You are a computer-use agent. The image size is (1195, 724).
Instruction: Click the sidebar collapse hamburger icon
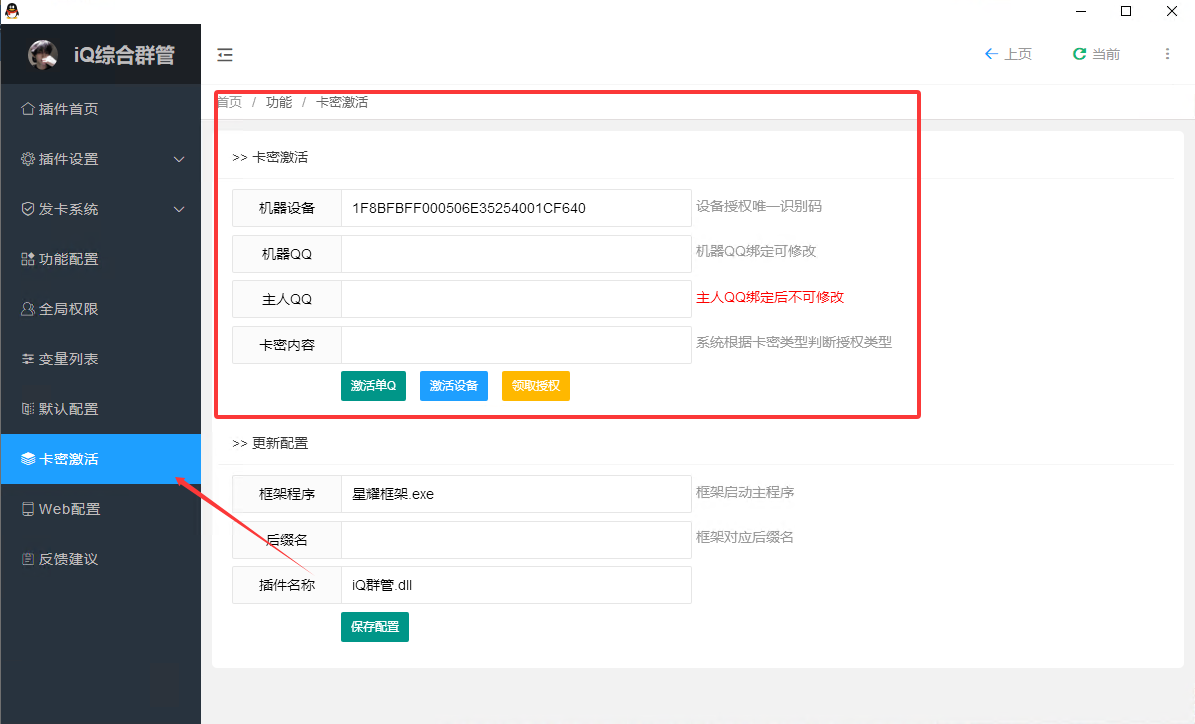(x=225, y=55)
